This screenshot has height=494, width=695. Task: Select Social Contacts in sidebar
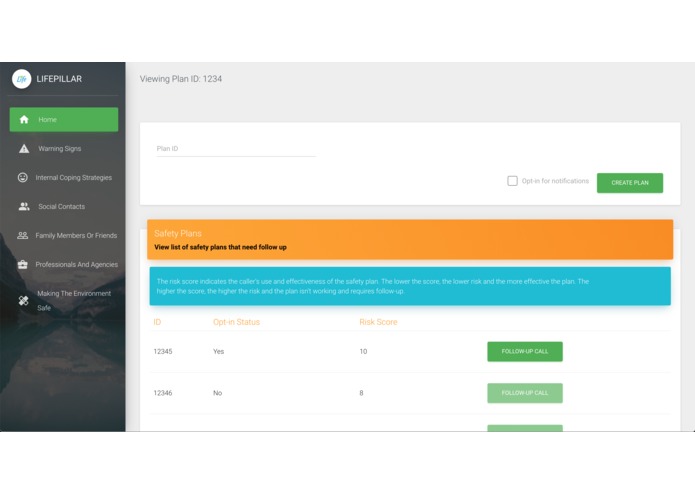point(64,206)
